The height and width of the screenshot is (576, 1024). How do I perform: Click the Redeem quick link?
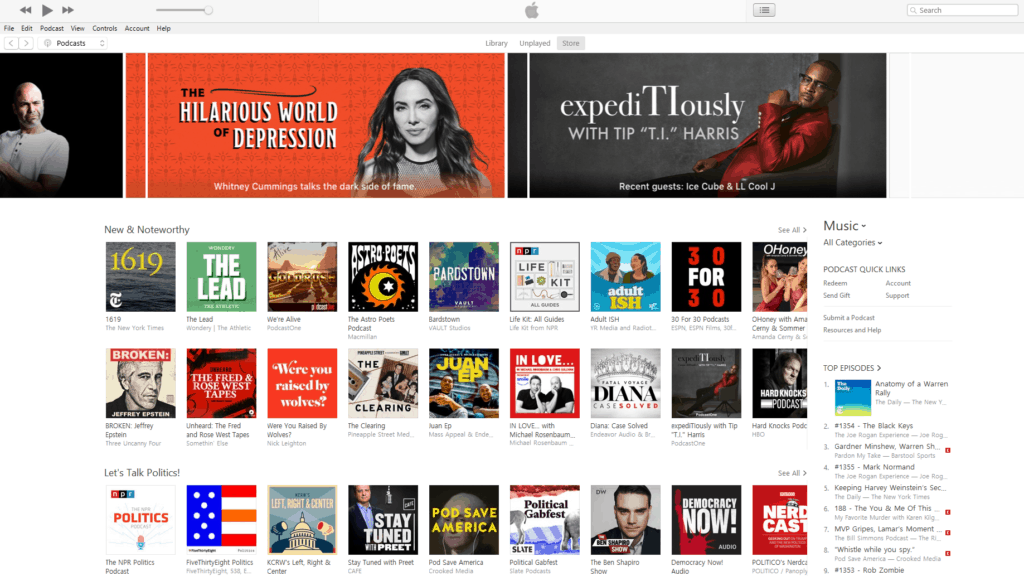835,283
